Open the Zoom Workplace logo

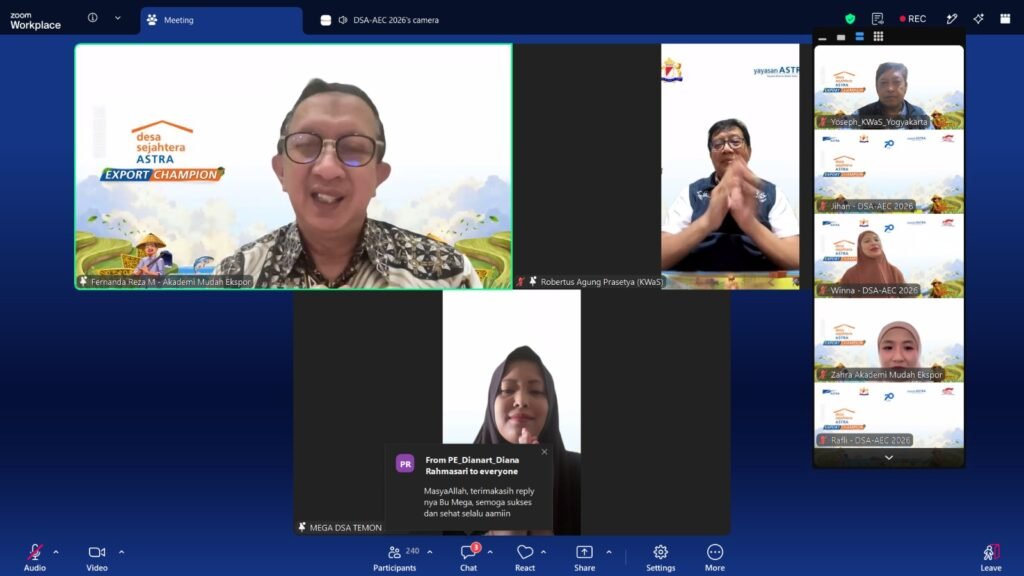35,20
